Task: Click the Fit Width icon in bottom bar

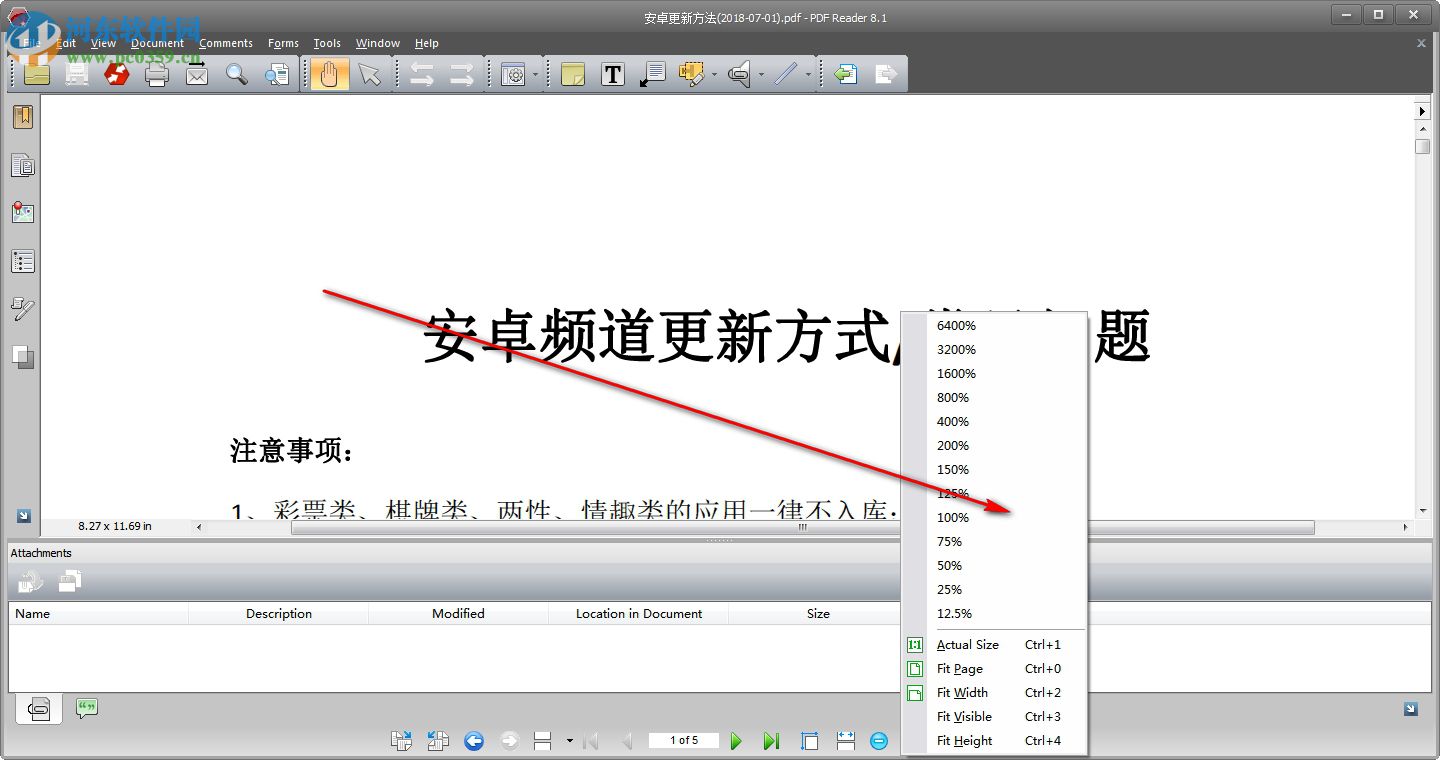Action: pyautogui.click(x=846, y=741)
